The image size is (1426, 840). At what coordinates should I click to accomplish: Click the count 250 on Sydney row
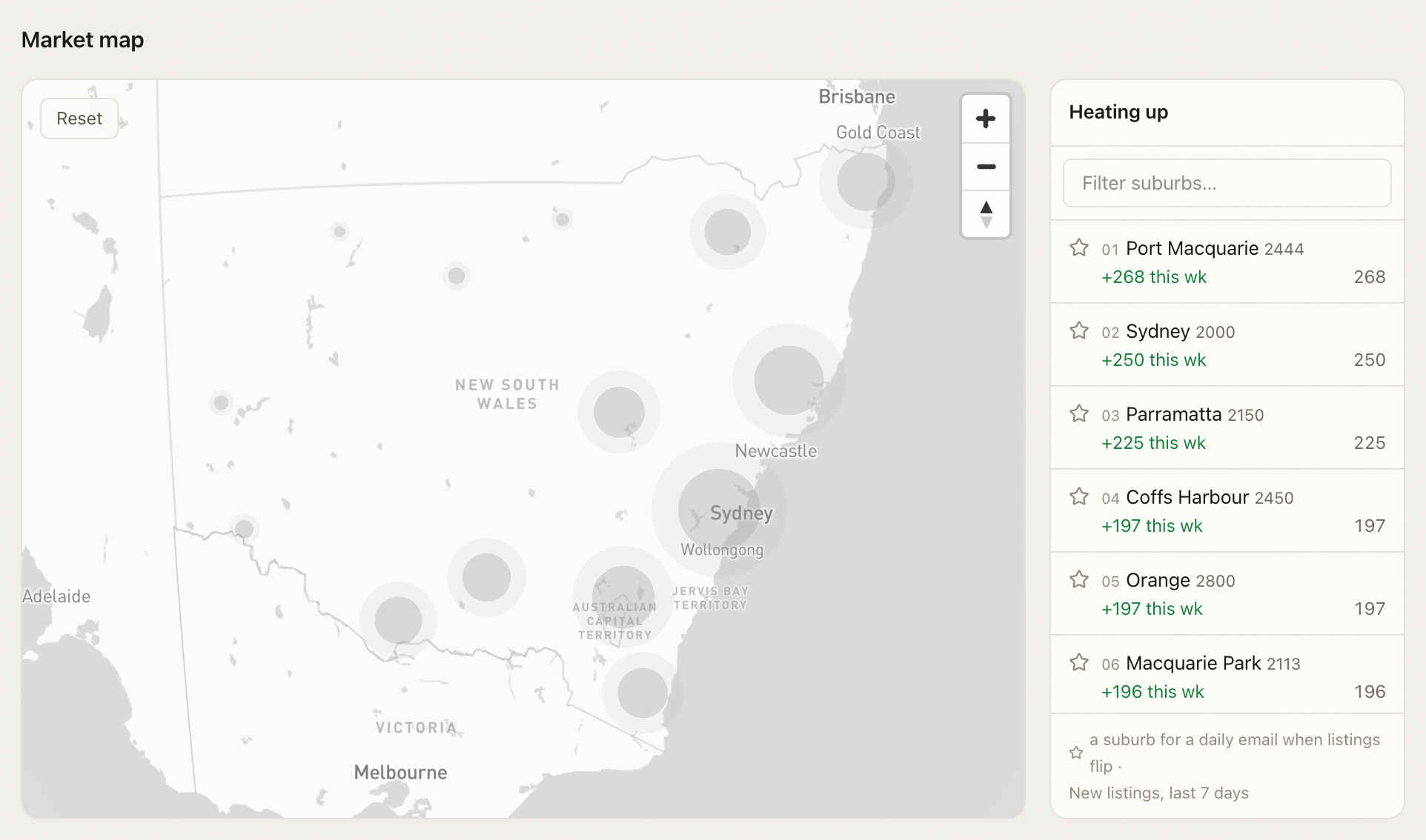pos(1370,360)
